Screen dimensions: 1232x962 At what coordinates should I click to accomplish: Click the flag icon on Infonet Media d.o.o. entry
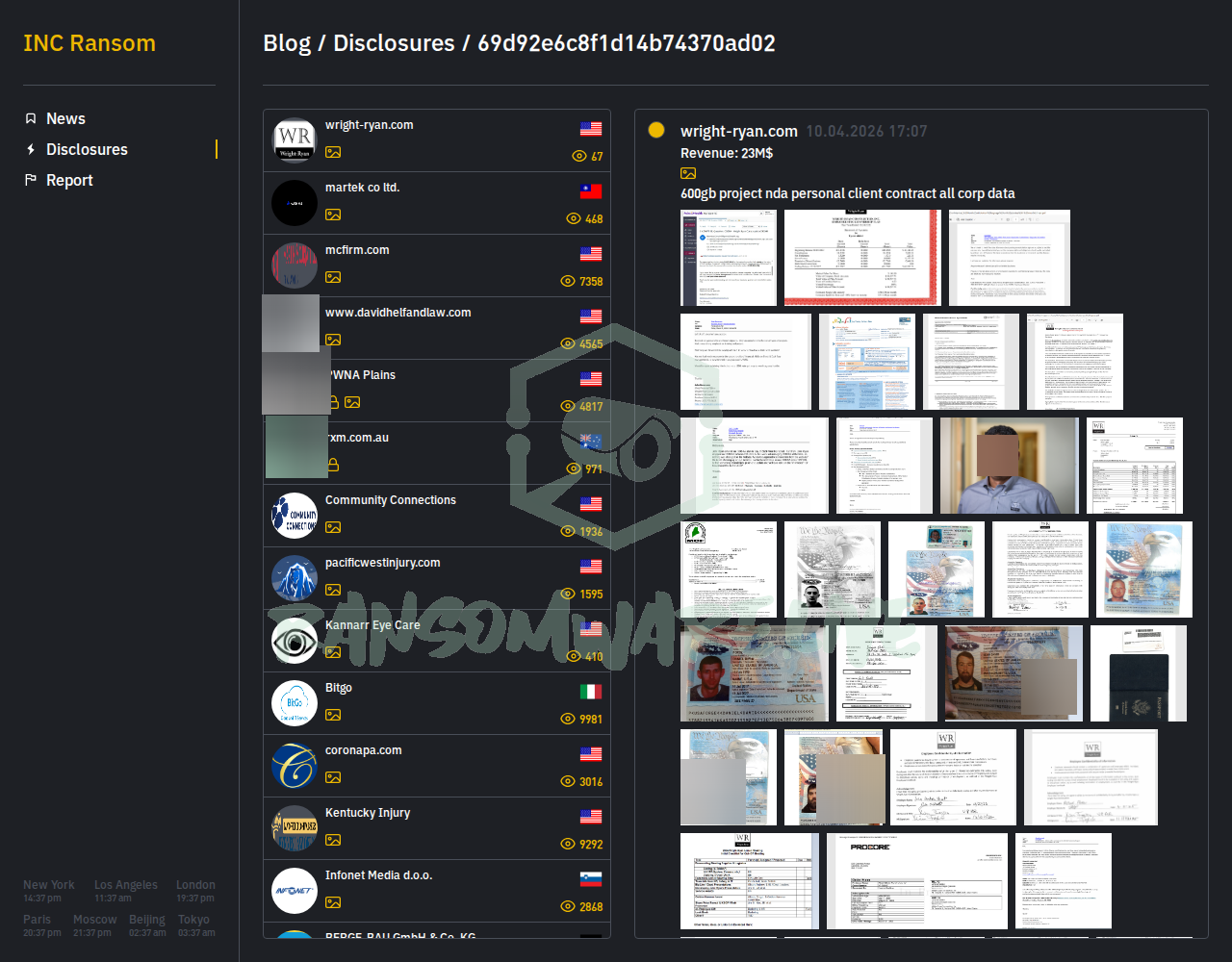coord(590,877)
